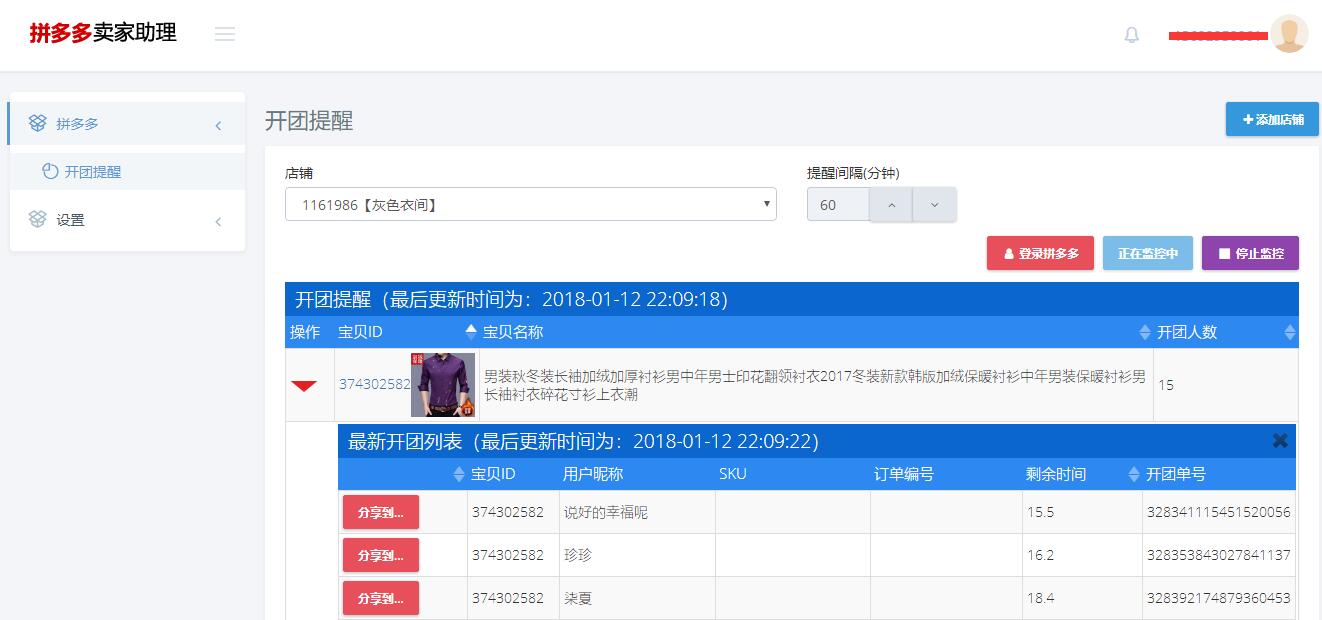Click the product title text 男装秋冬装长袖
Viewport: 1322px width, 620px height.
click(x=815, y=385)
